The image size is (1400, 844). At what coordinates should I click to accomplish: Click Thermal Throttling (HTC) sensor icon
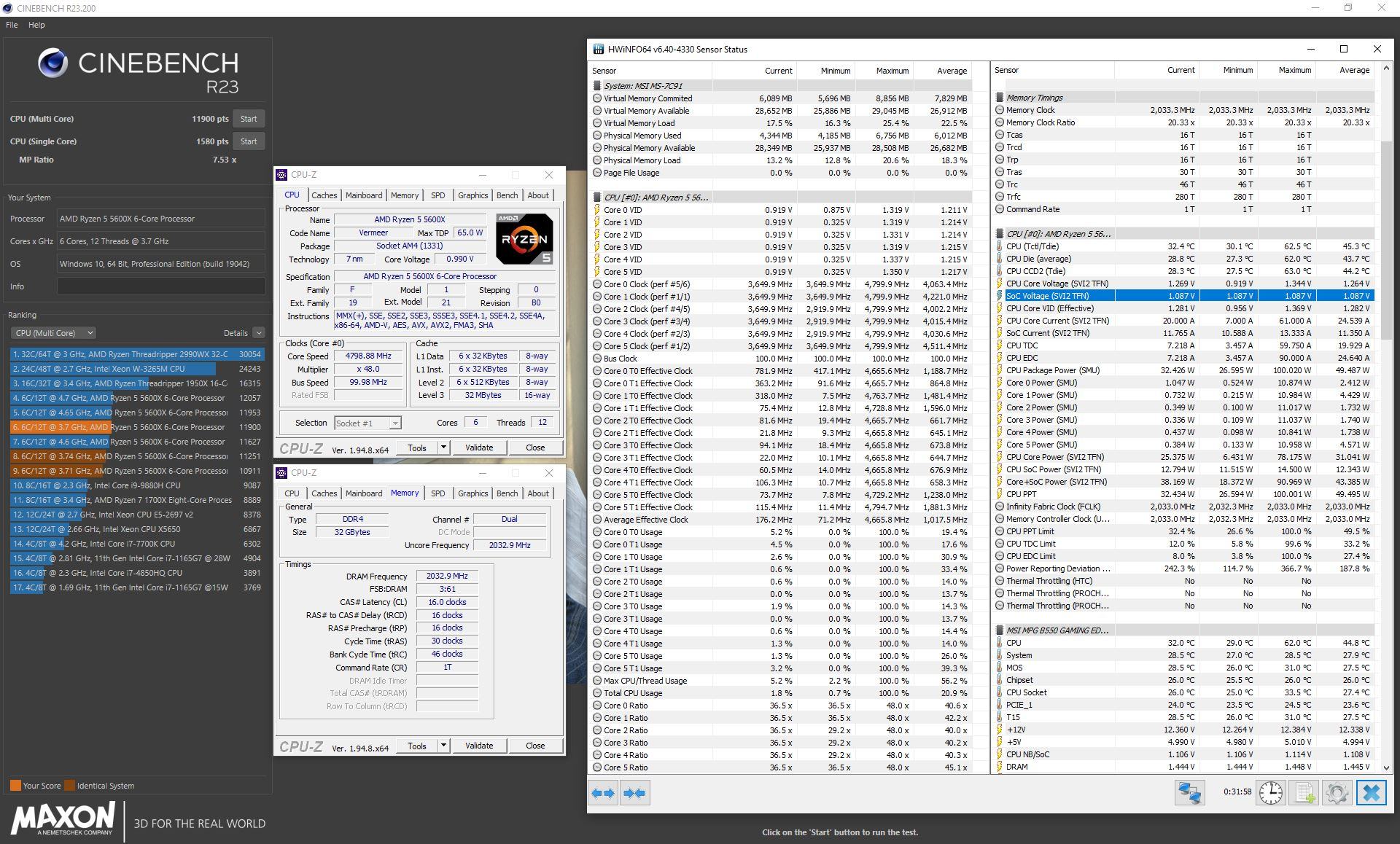(1000, 581)
